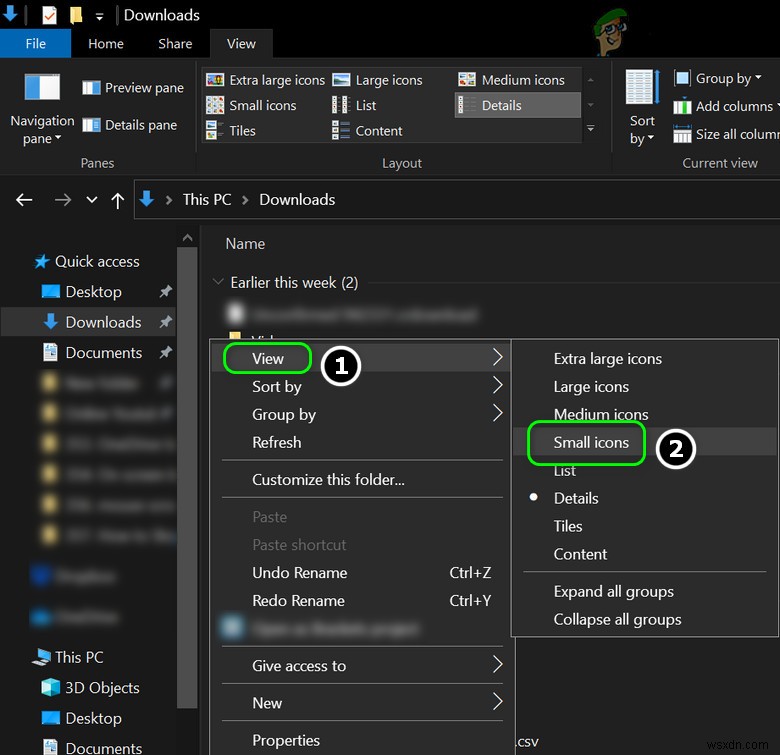This screenshot has height=755, width=780.
Task: Toggle the Preview pane
Action: click(133, 88)
